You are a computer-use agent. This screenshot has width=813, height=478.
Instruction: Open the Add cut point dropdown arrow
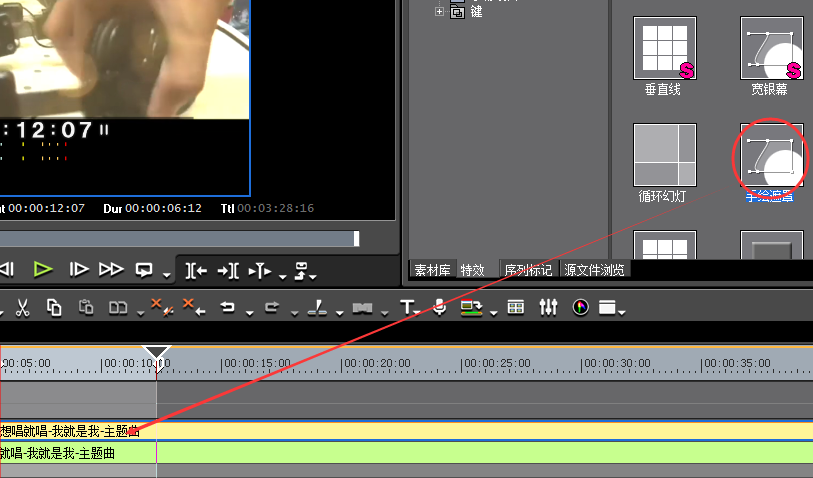click(340, 313)
